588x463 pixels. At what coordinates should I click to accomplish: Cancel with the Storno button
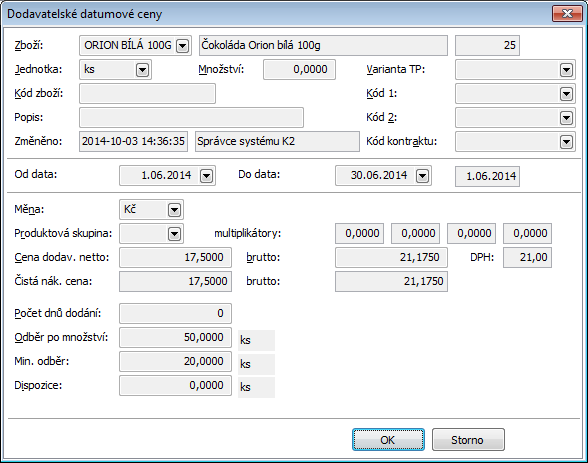(x=468, y=440)
